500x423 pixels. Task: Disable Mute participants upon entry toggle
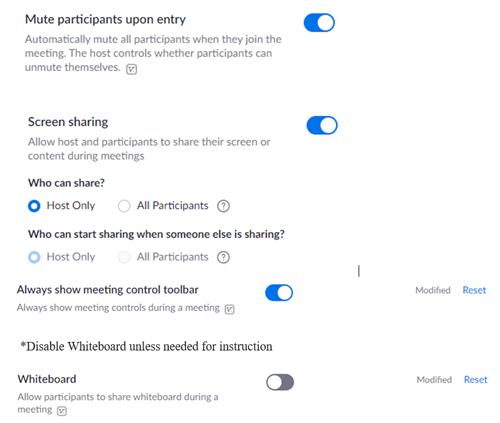[319, 23]
